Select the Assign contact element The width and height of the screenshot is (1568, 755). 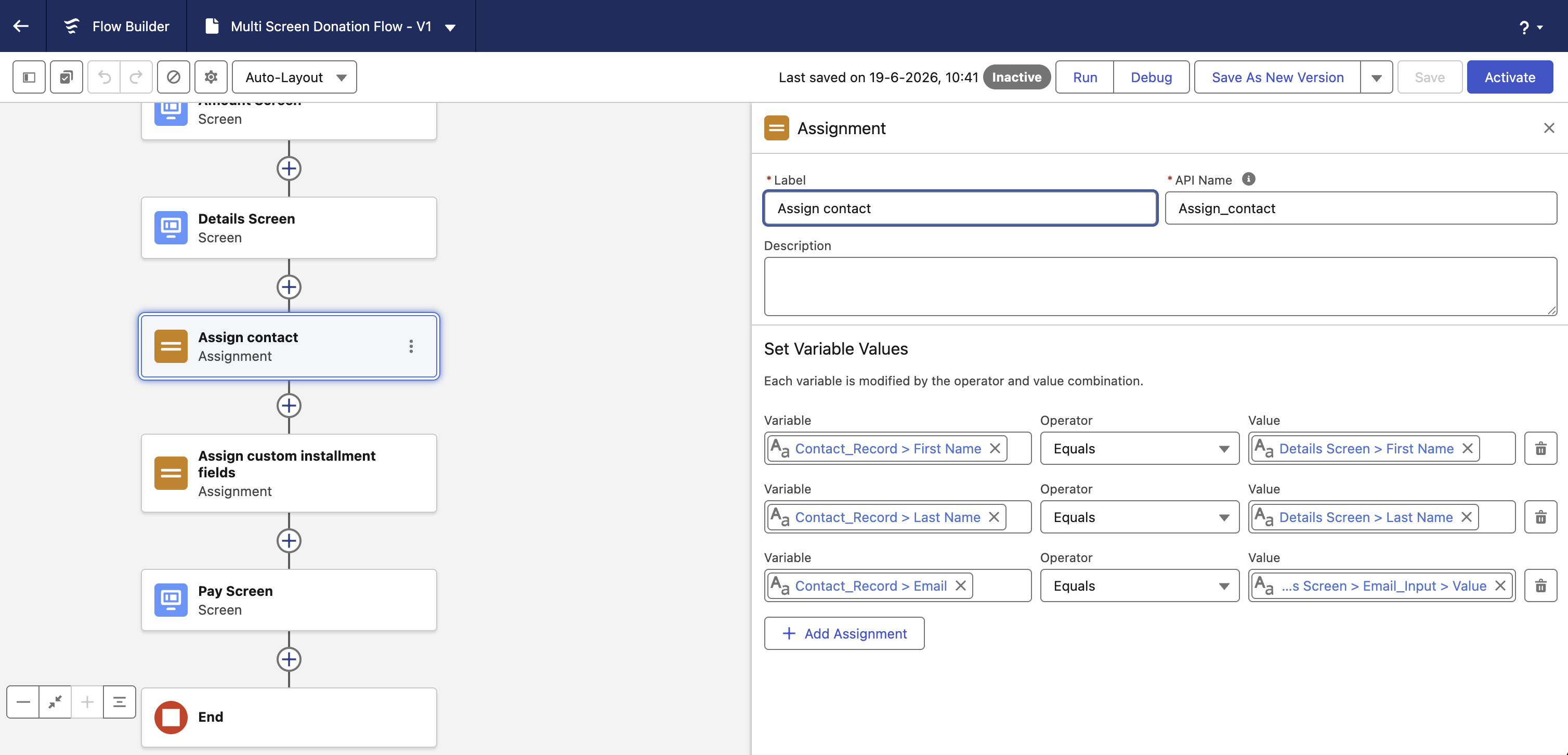[x=289, y=346]
